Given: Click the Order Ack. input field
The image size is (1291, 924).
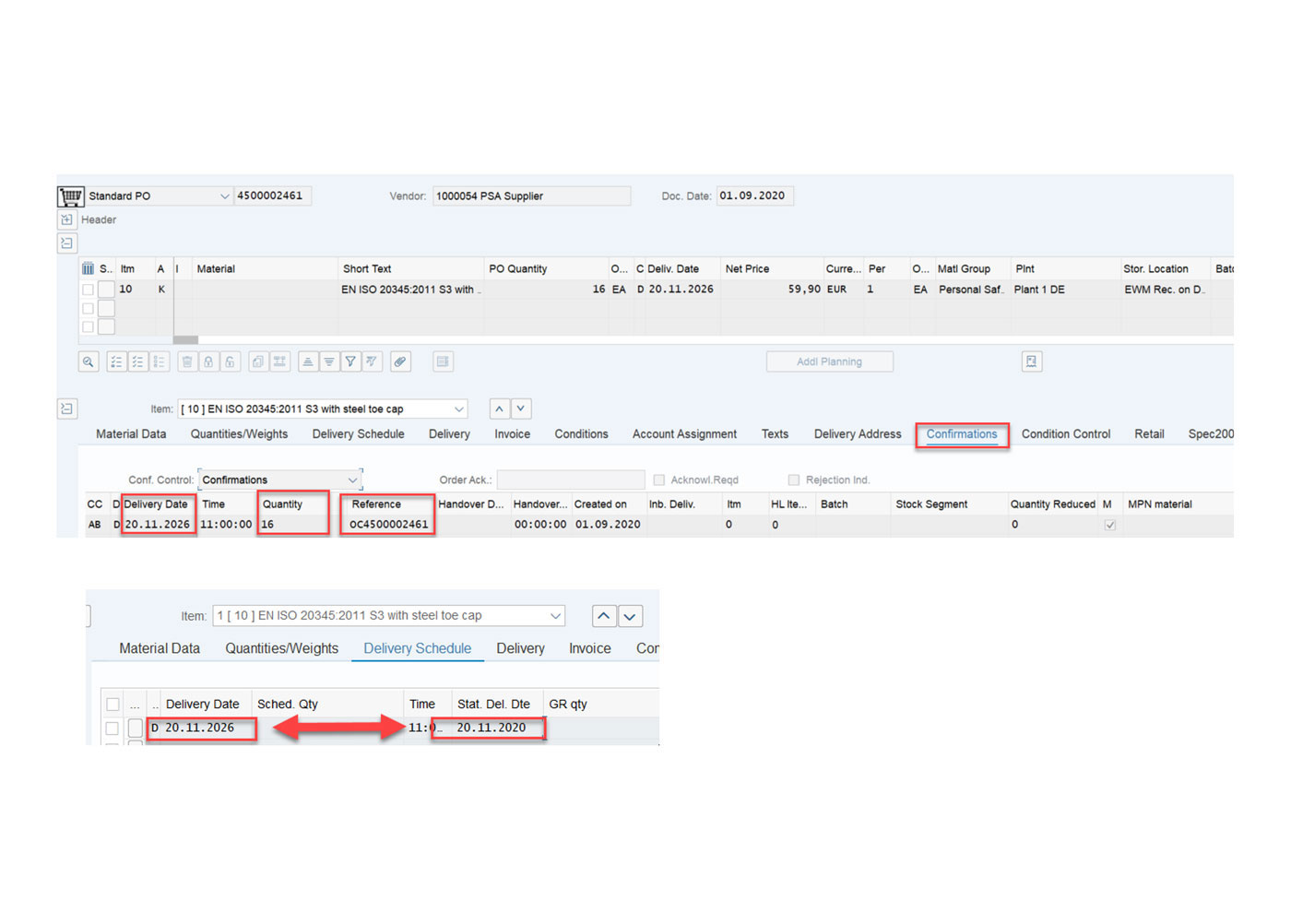Looking at the screenshot, I should (570, 480).
